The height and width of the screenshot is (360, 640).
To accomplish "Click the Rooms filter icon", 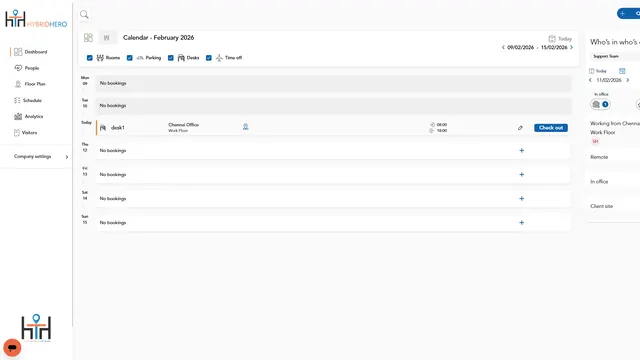I will [100, 58].
